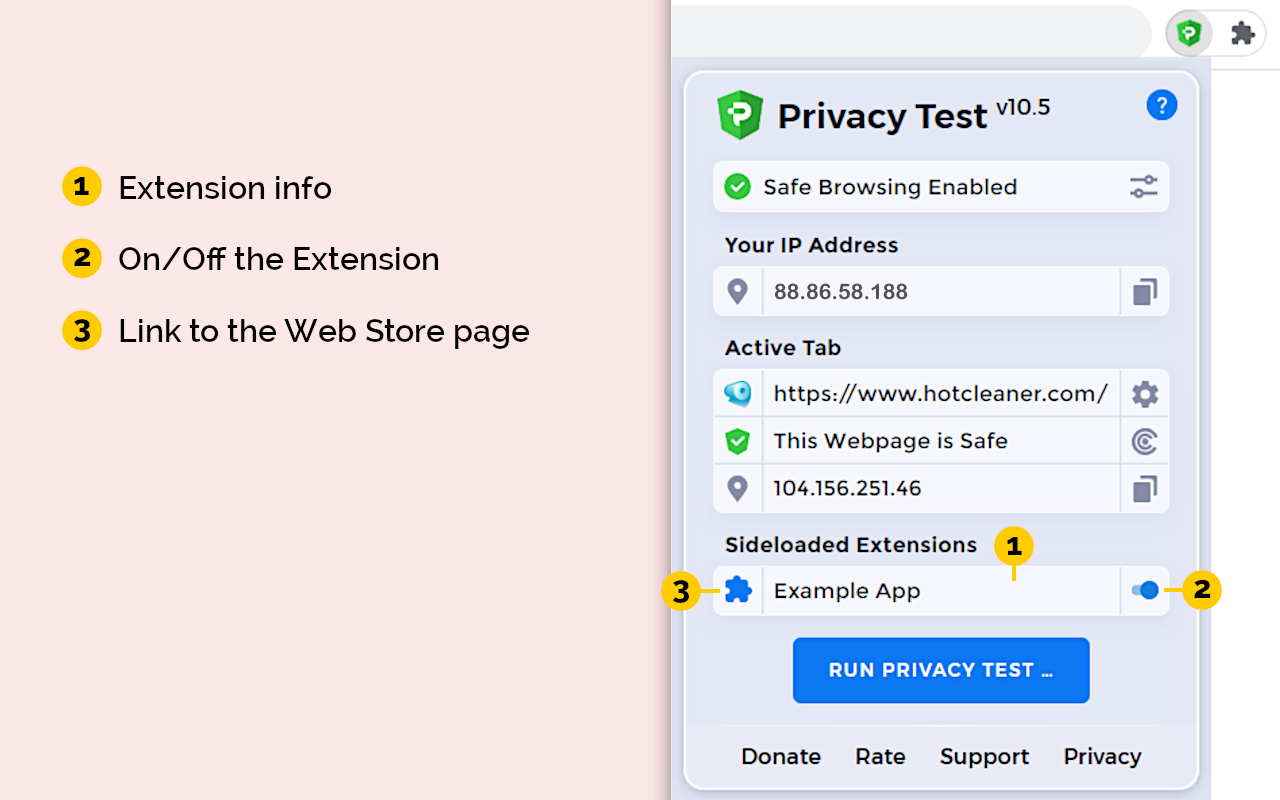Open the browser Extensions puzzle menu

tap(1242, 32)
